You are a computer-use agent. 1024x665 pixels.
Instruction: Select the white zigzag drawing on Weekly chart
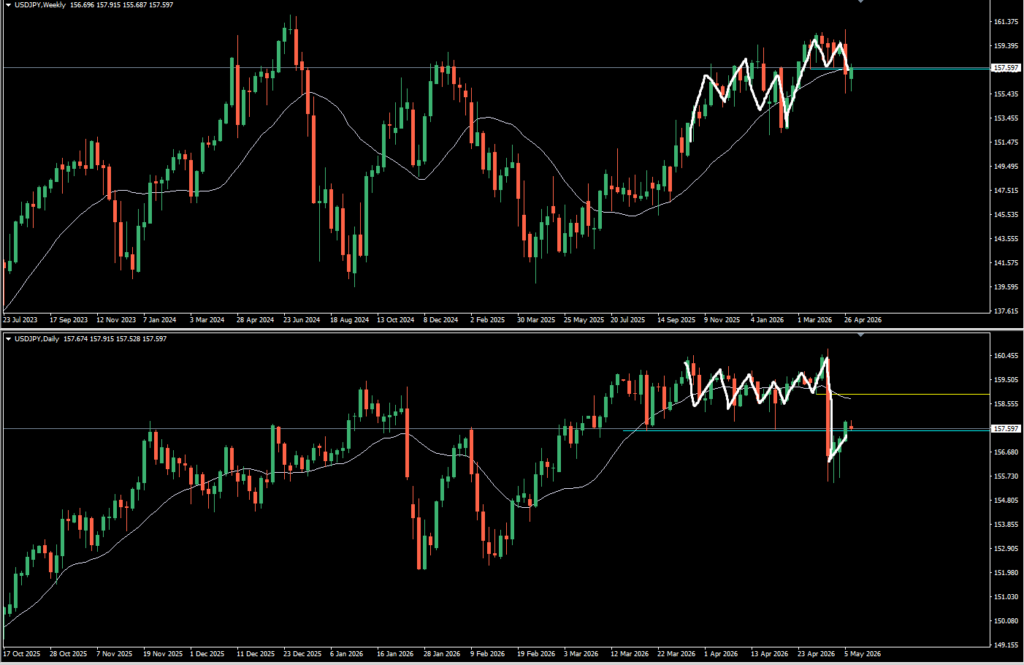tap(767, 88)
